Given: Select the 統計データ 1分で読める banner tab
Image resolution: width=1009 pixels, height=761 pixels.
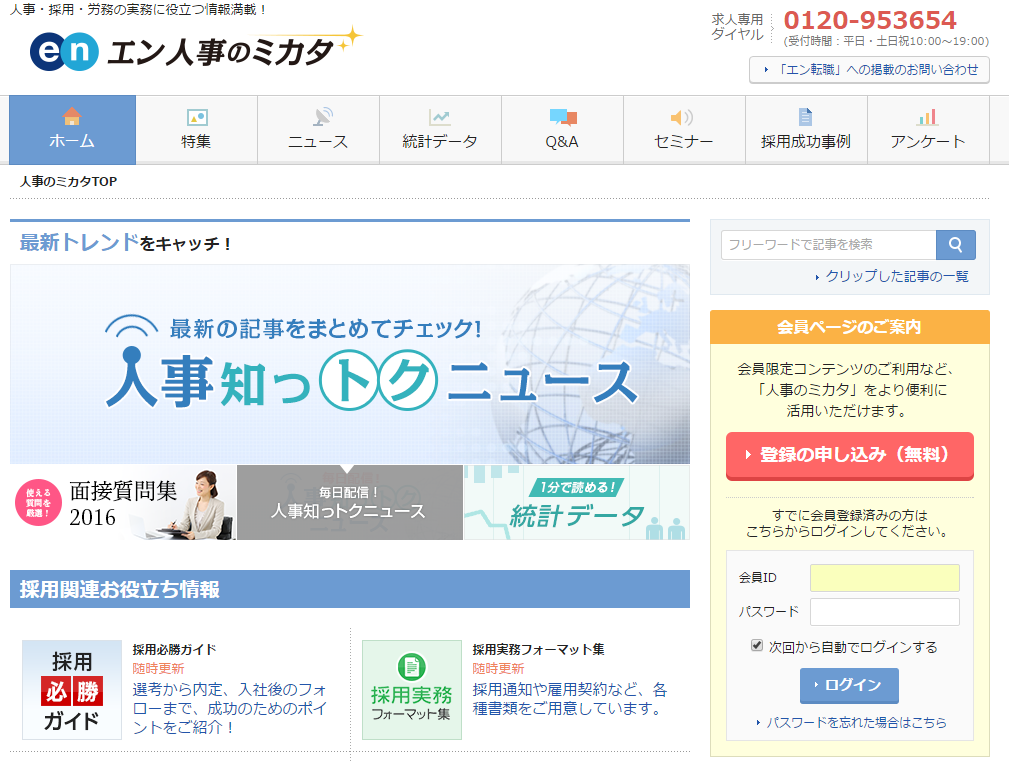Looking at the screenshot, I should [x=576, y=503].
